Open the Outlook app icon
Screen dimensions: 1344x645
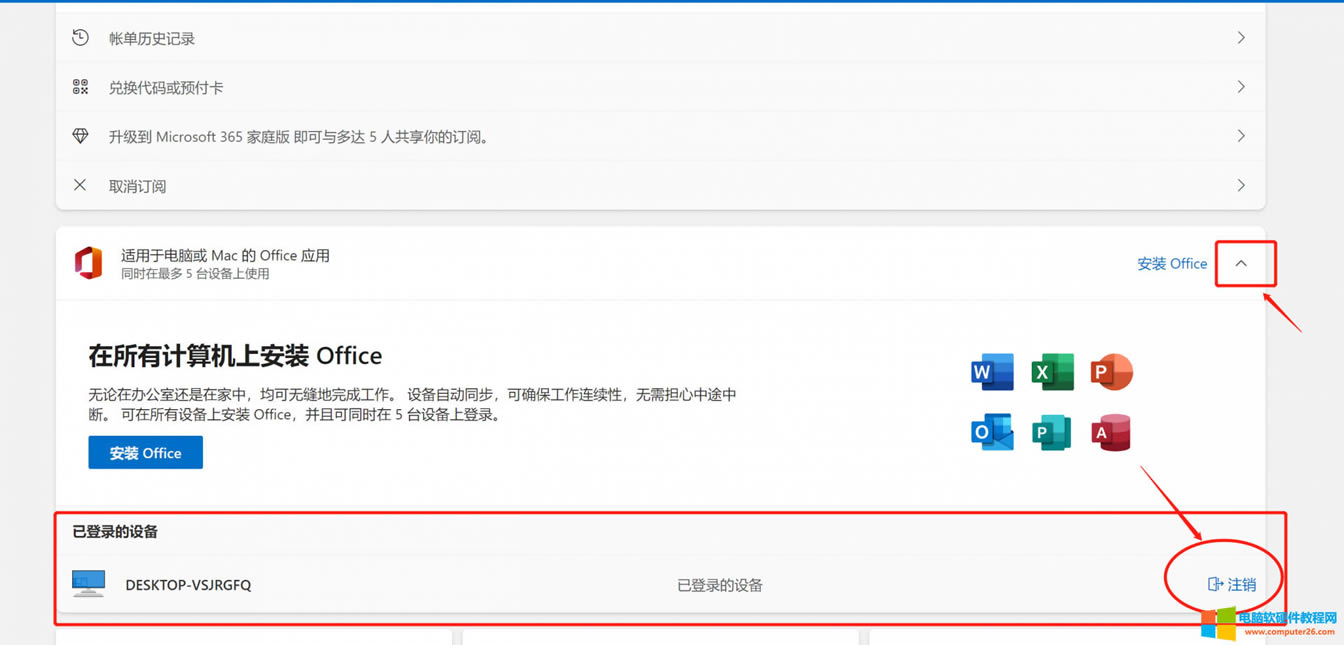pyautogui.click(x=991, y=432)
